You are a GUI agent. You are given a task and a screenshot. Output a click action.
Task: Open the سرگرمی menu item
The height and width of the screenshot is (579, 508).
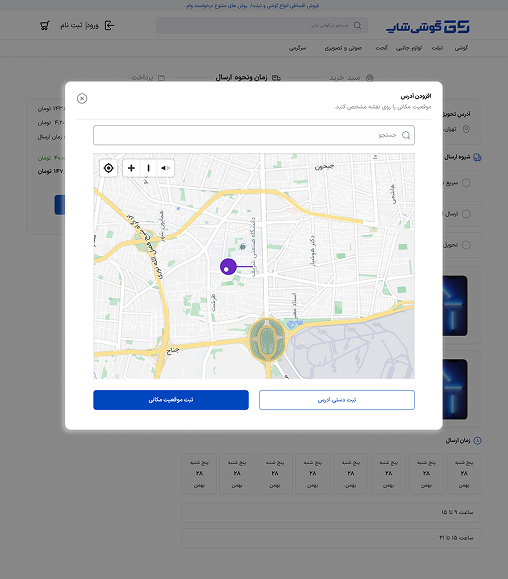297,48
